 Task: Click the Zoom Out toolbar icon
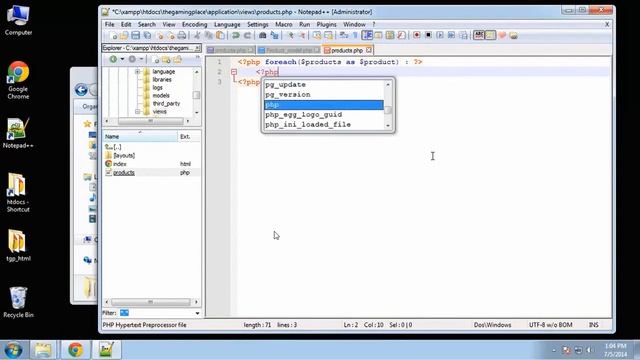click(302, 36)
